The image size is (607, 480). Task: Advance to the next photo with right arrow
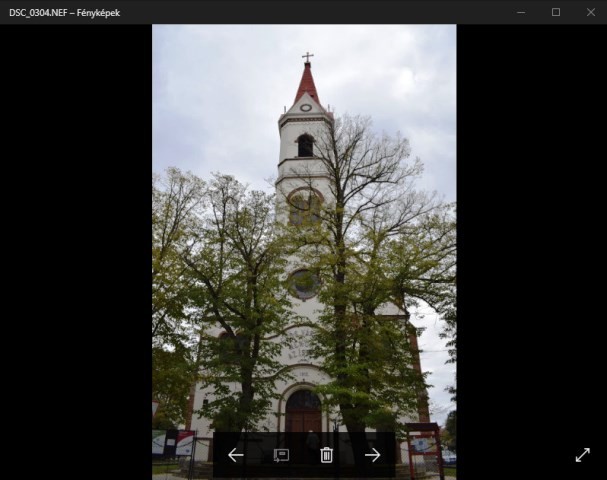(x=372, y=455)
